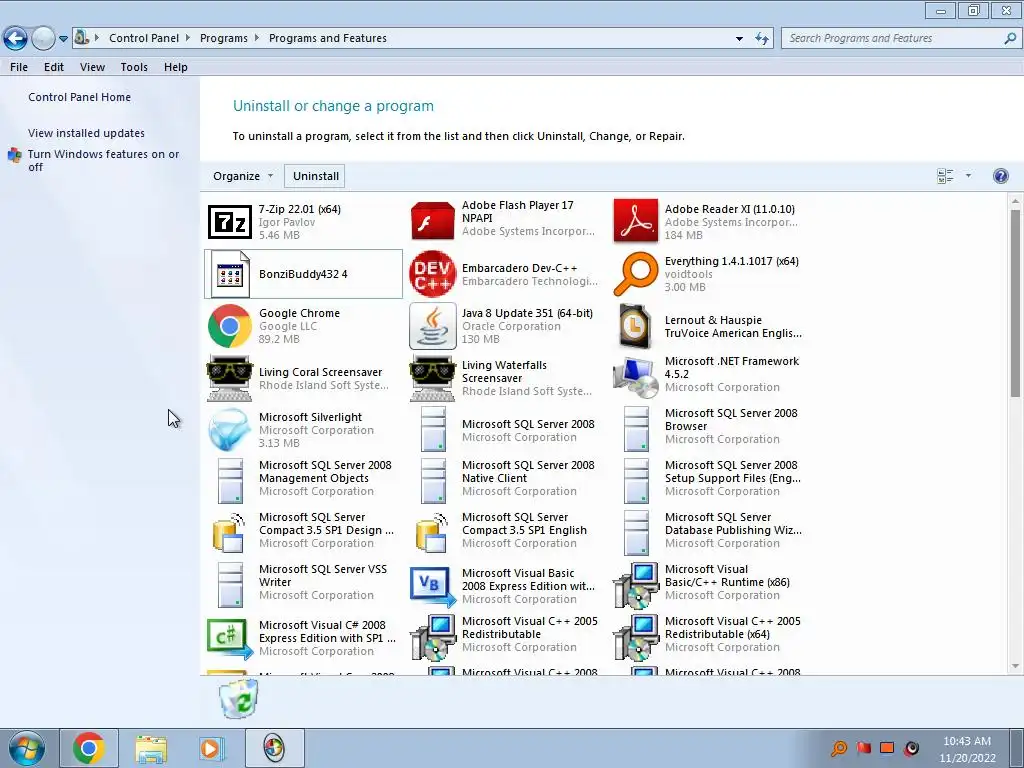Go back with the Back arrow button
Viewport: 1024px width, 768px height.
coord(15,39)
